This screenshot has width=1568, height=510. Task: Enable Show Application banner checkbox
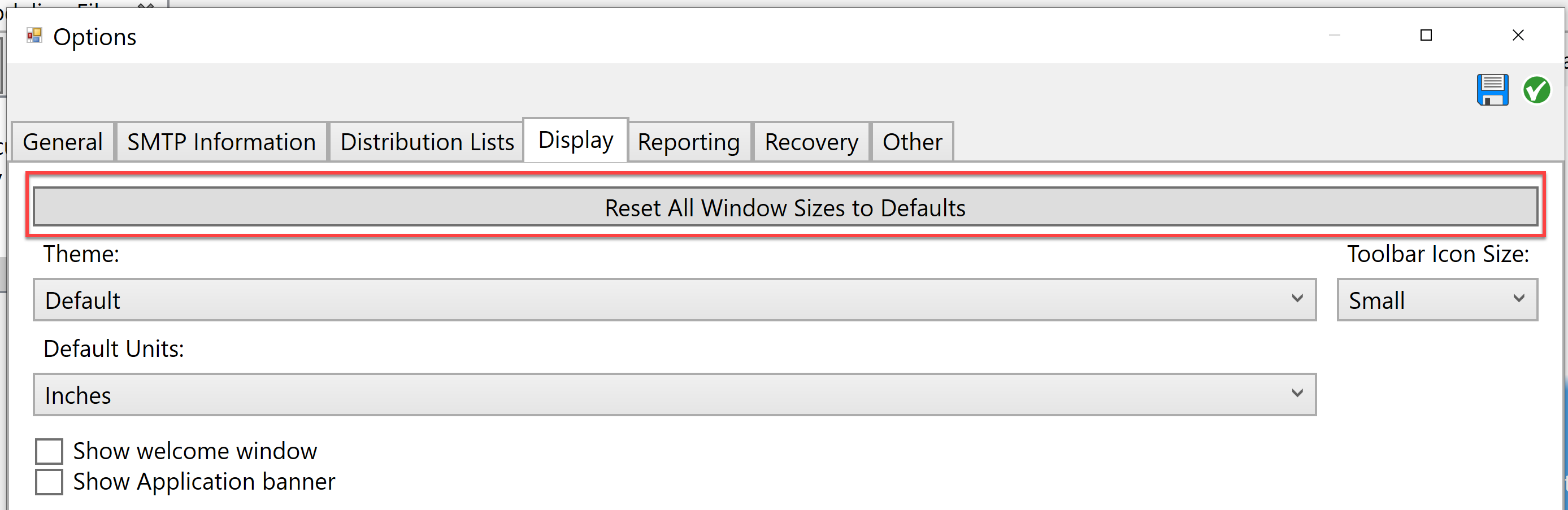tap(49, 482)
